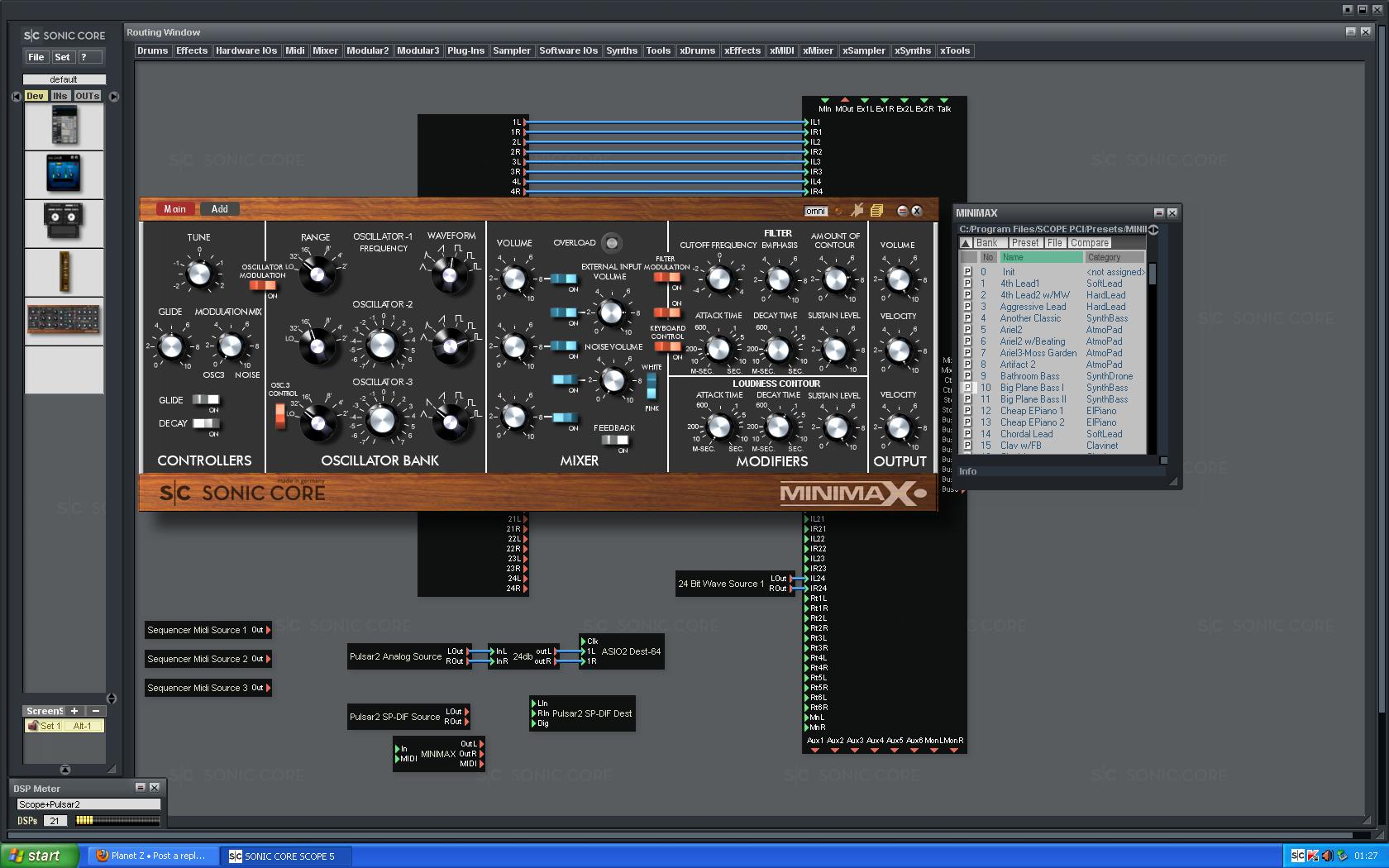This screenshot has height=868, width=1389.
Task: Open the Minimax synth thumbnail in device list
Action: [64, 320]
